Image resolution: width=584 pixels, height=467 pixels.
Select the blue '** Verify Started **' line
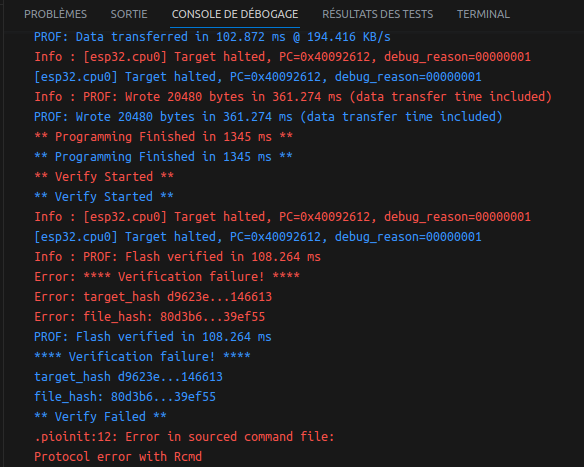104,197
